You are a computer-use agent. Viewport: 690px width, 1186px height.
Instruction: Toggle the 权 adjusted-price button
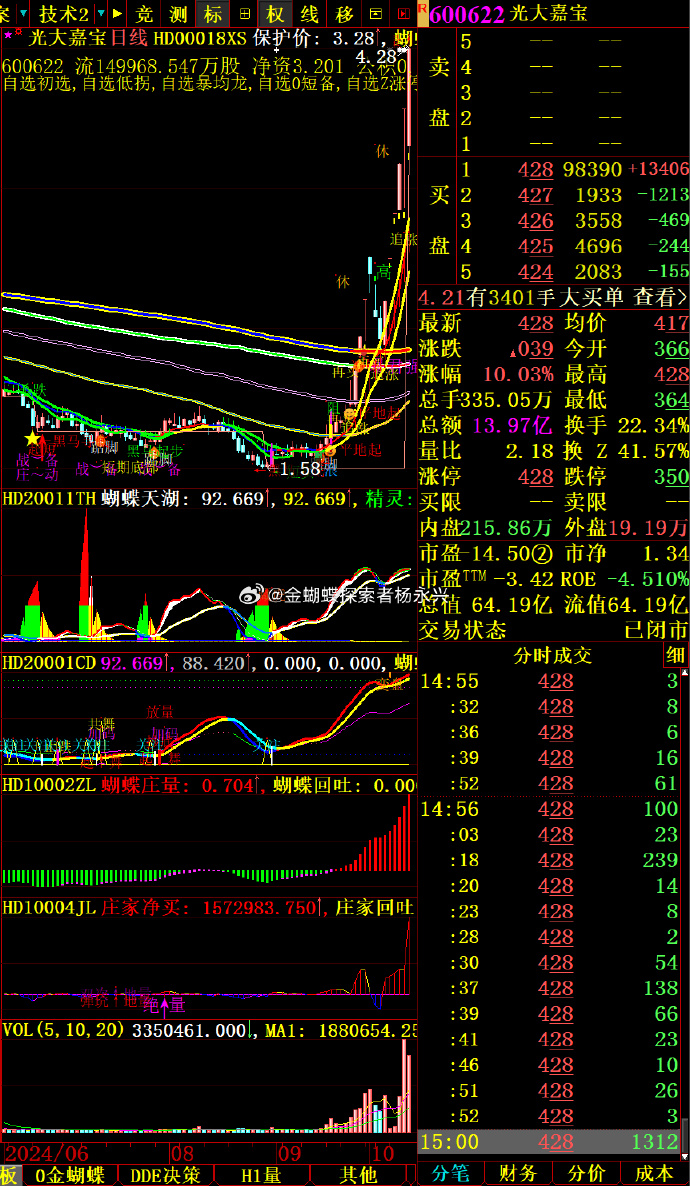pyautogui.click(x=276, y=14)
